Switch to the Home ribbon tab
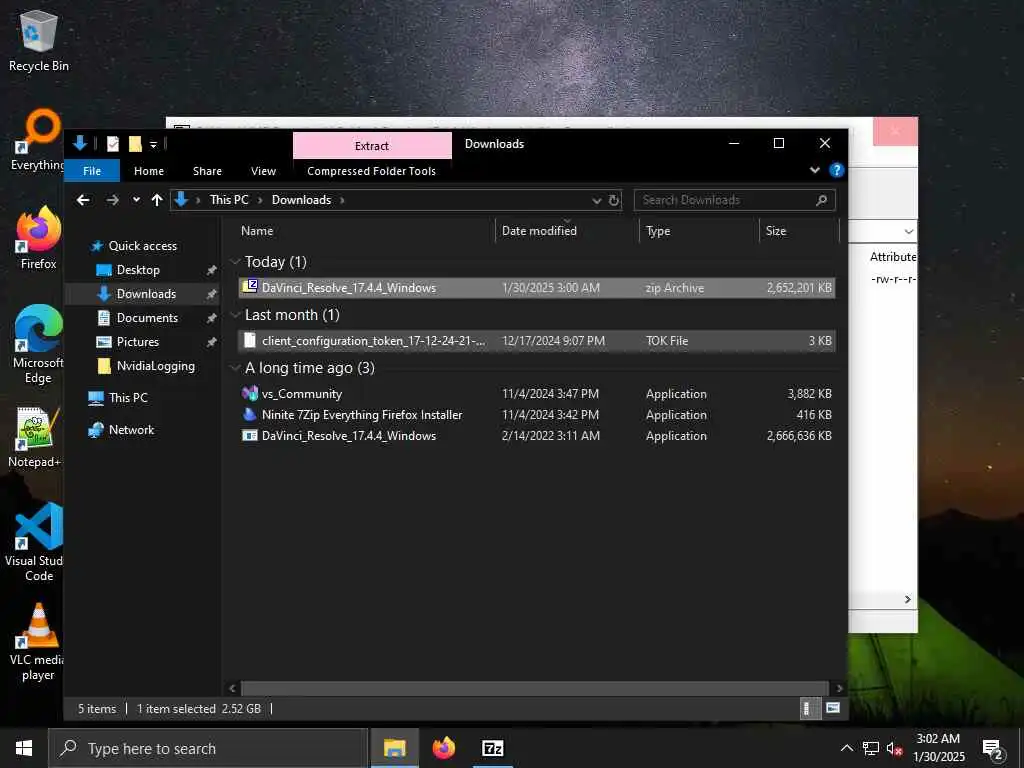Viewport: 1024px width, 768px height. [x=149, y=171]
